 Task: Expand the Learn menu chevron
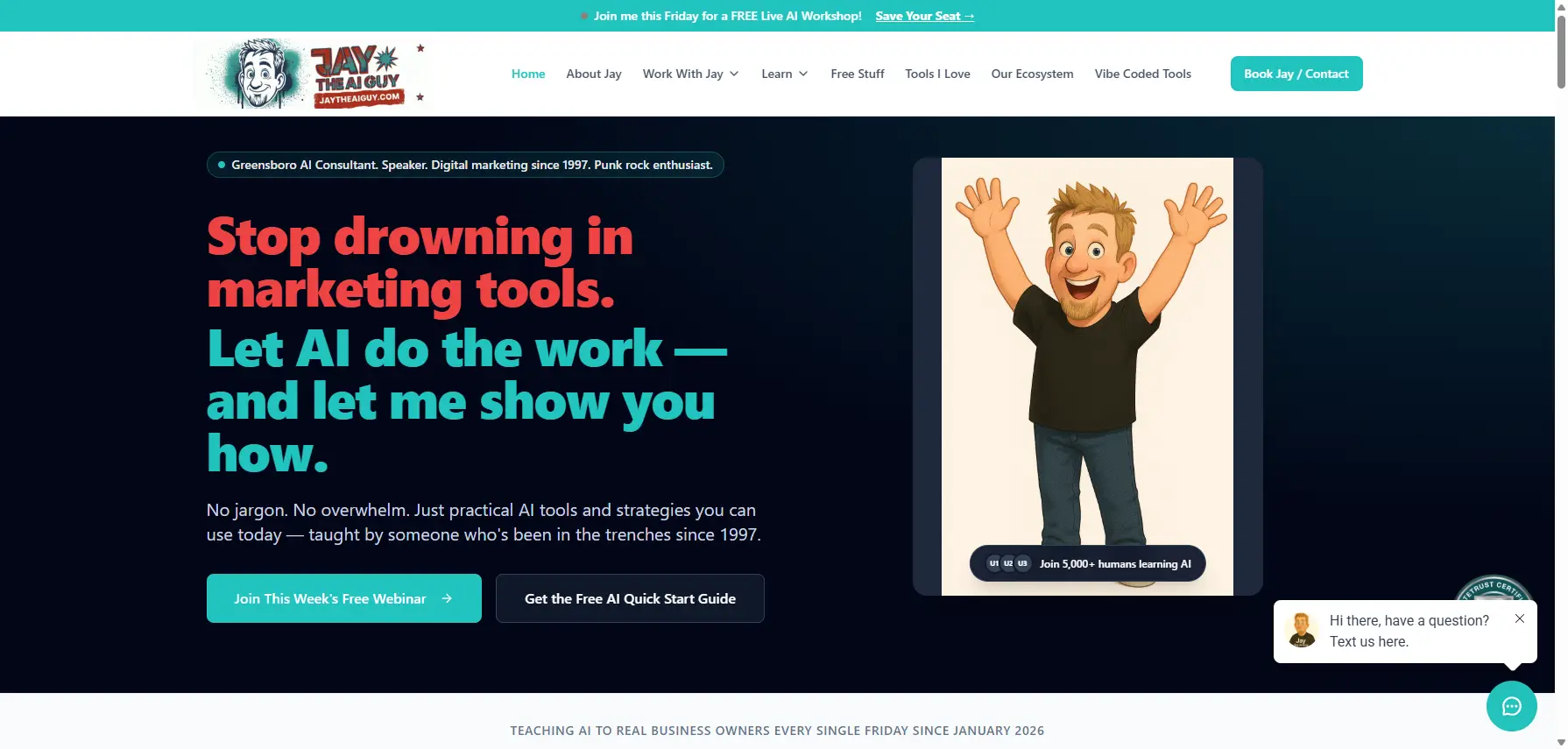coord(803,74)
